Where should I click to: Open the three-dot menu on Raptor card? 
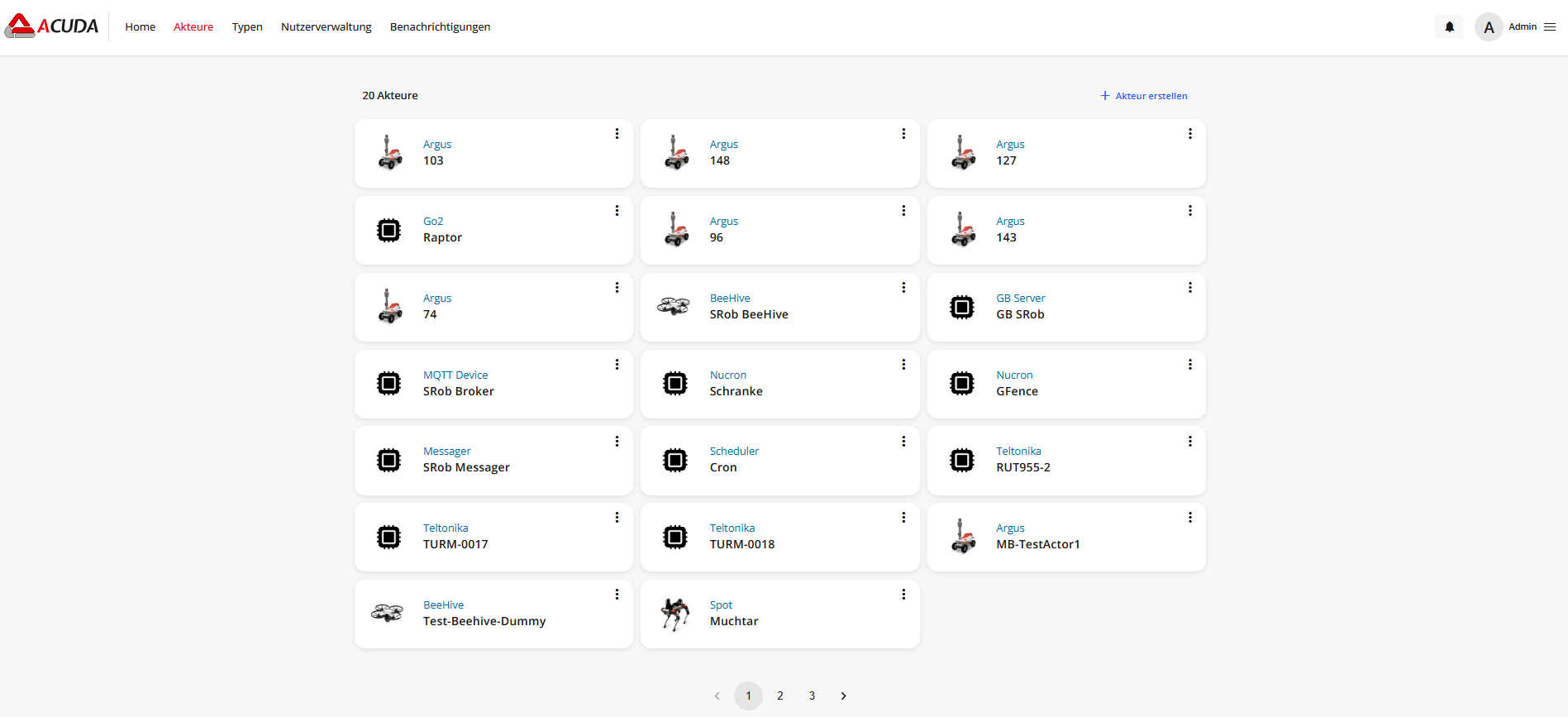click(x=617, y=211)
